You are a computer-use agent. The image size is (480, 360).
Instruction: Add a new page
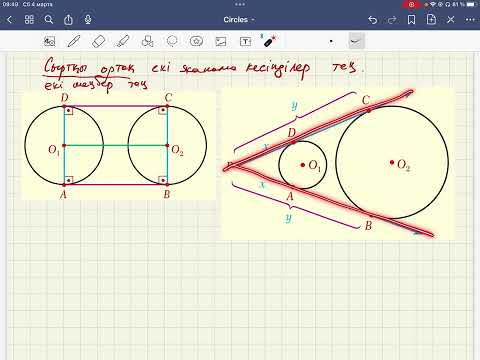[431, 20]
